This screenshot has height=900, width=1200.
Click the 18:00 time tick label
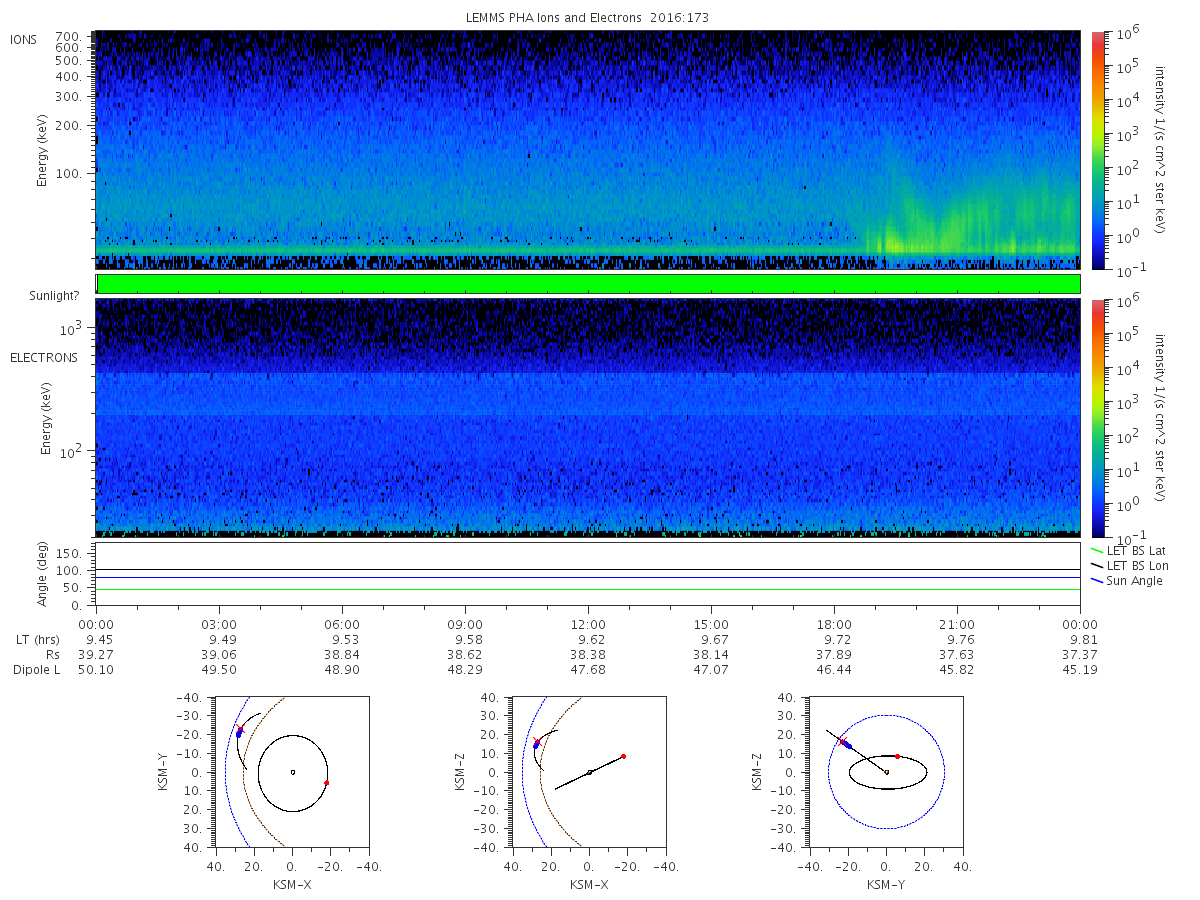pos(834,623)
